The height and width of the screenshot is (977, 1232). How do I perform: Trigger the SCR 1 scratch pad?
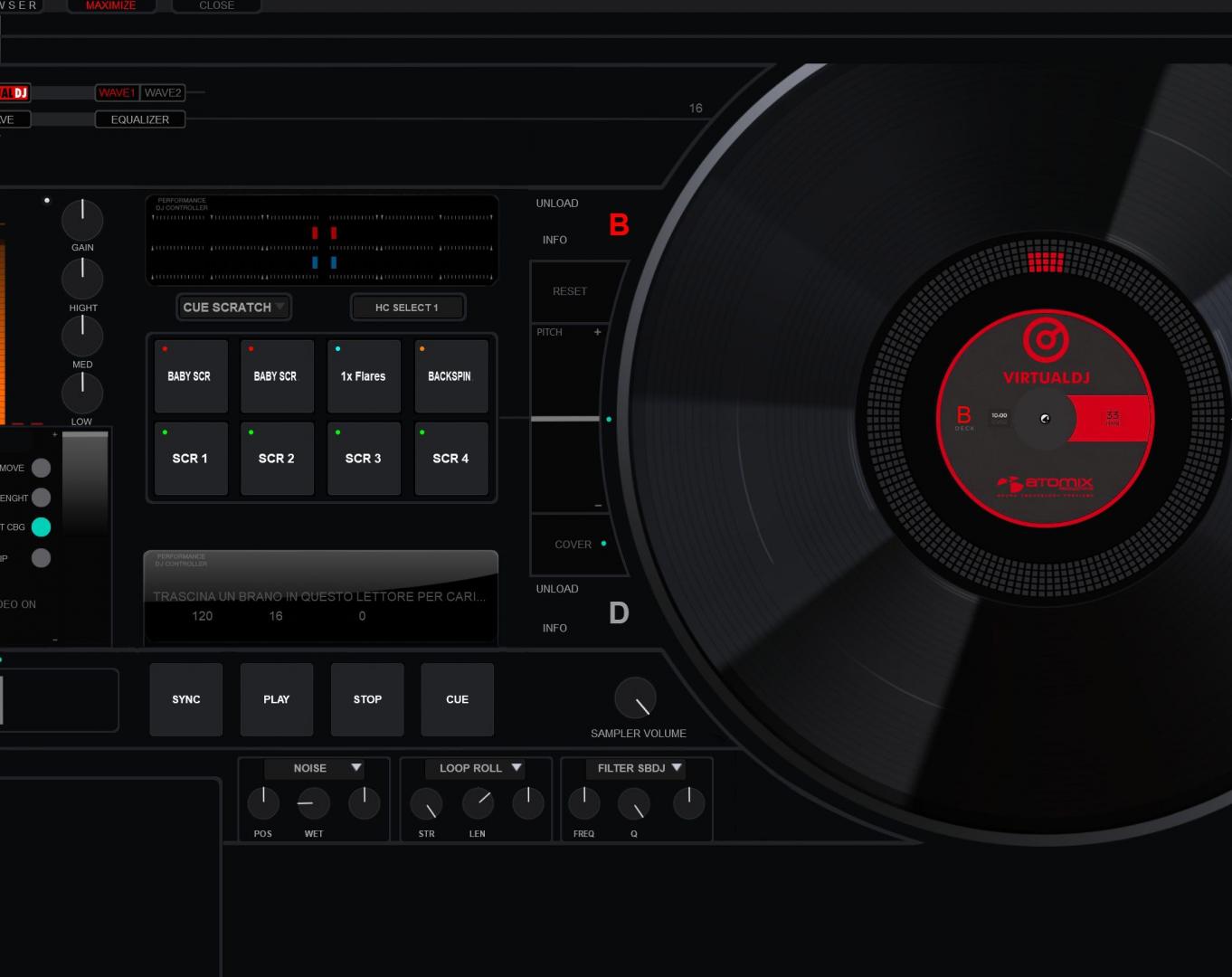coord(191,458)
